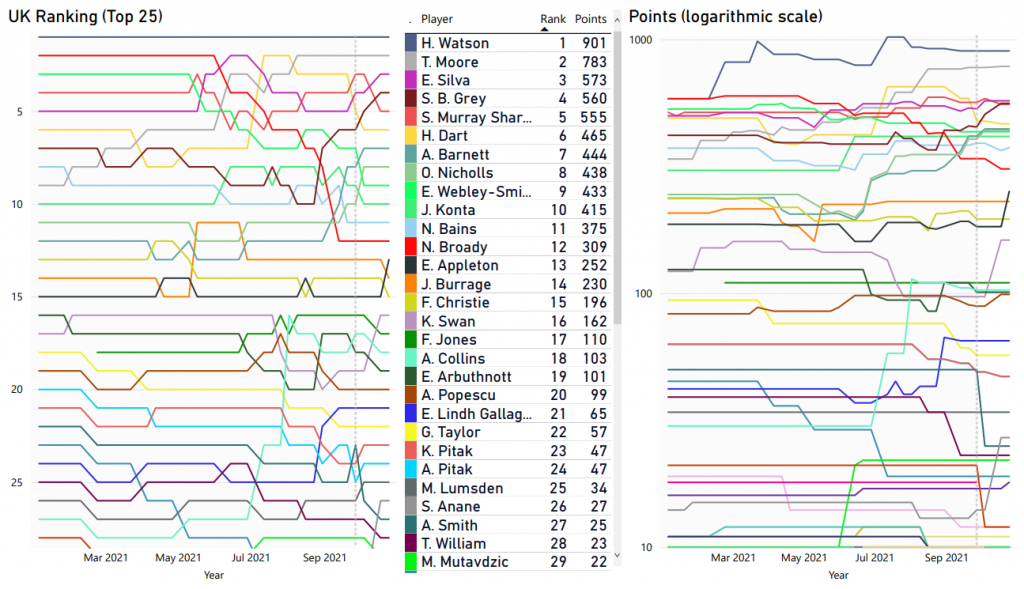Sort table by Player column header
1024x589 pixels.
pyautogui.click(x=437, y=19)
